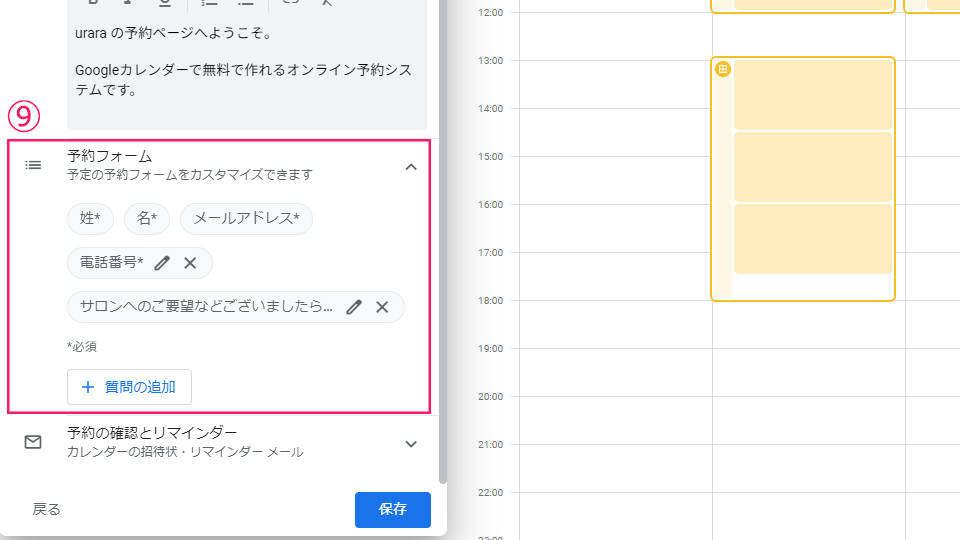Image resolution: width=960 pixels, height=540 pixels.
Task: Select the first appointment slot at 13:00
Action: [x=812, y=94]
